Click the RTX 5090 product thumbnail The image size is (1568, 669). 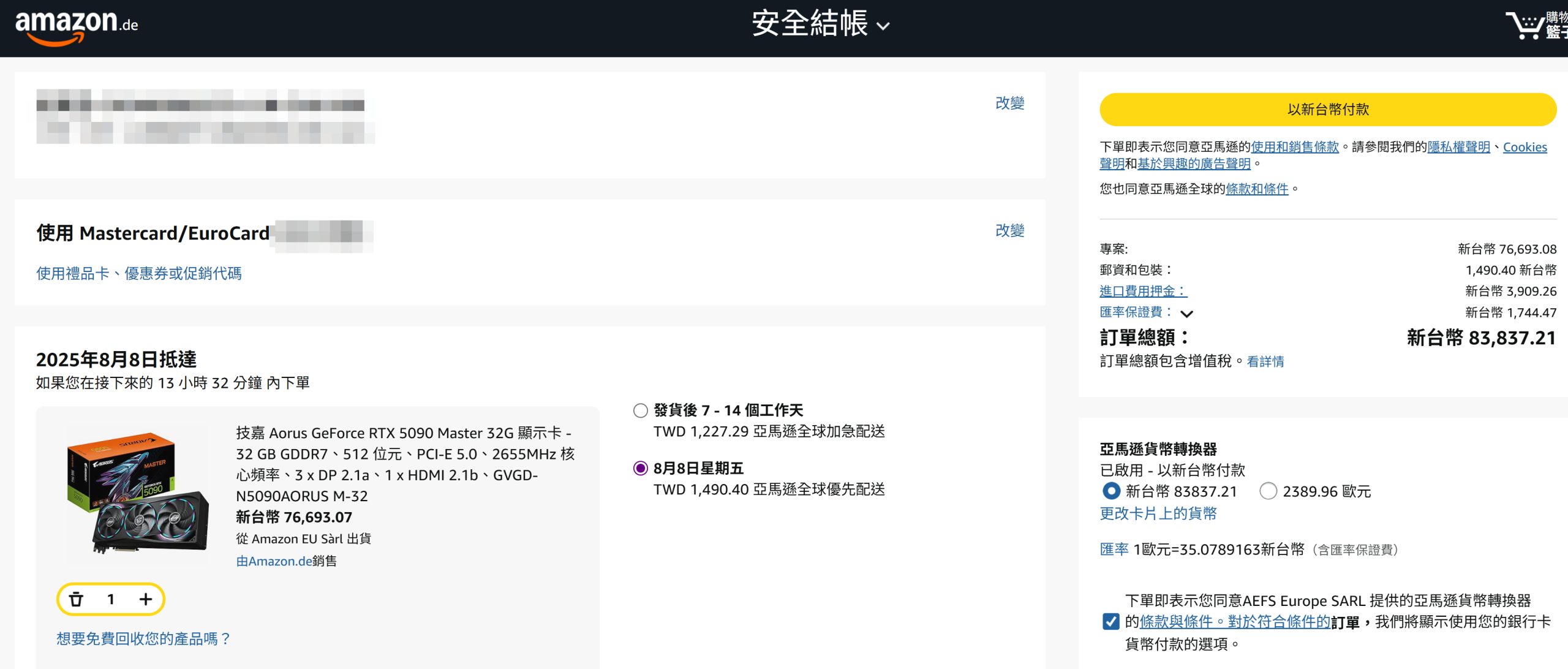point(138,493)
